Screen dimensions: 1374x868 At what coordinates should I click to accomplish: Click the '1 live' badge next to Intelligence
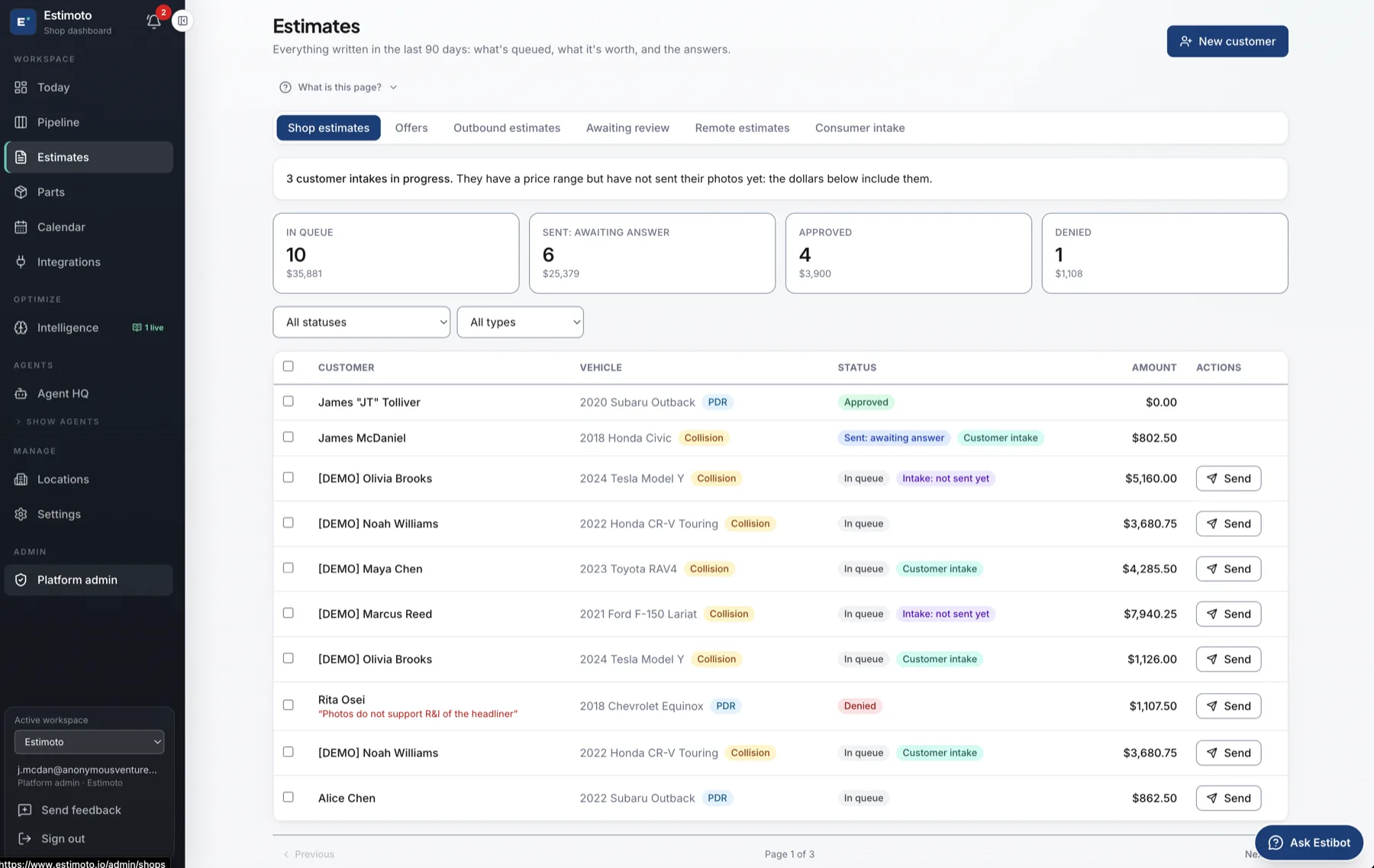coord(148,328)
